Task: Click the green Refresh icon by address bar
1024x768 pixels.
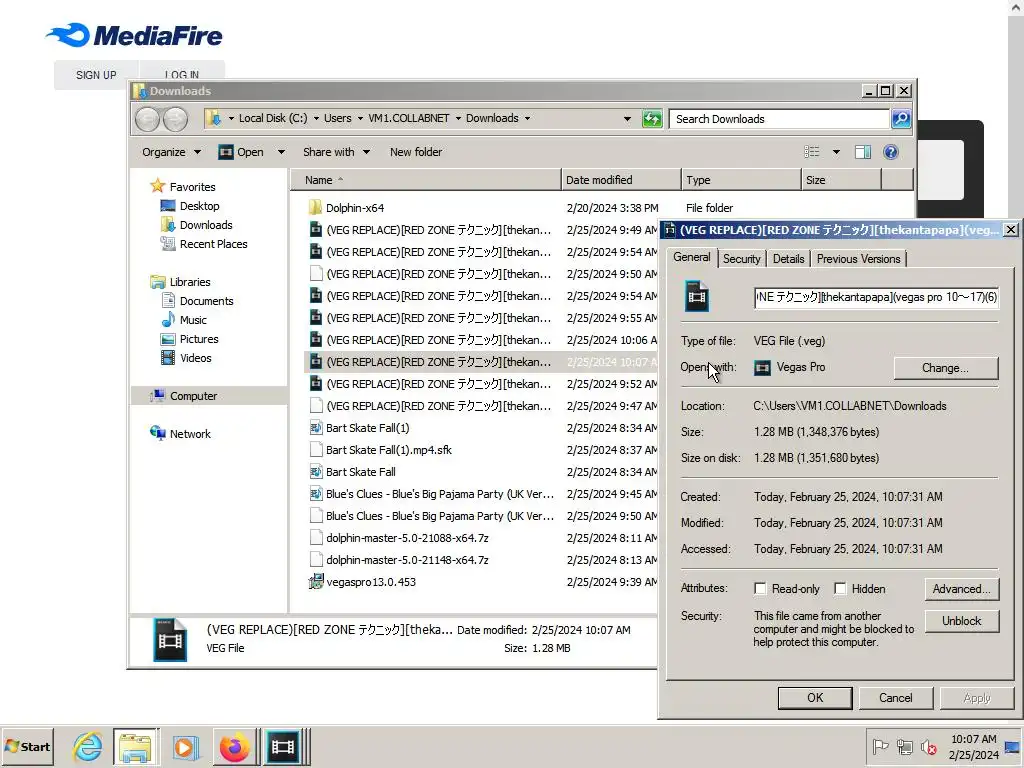Action: click(x=652, y=119)
